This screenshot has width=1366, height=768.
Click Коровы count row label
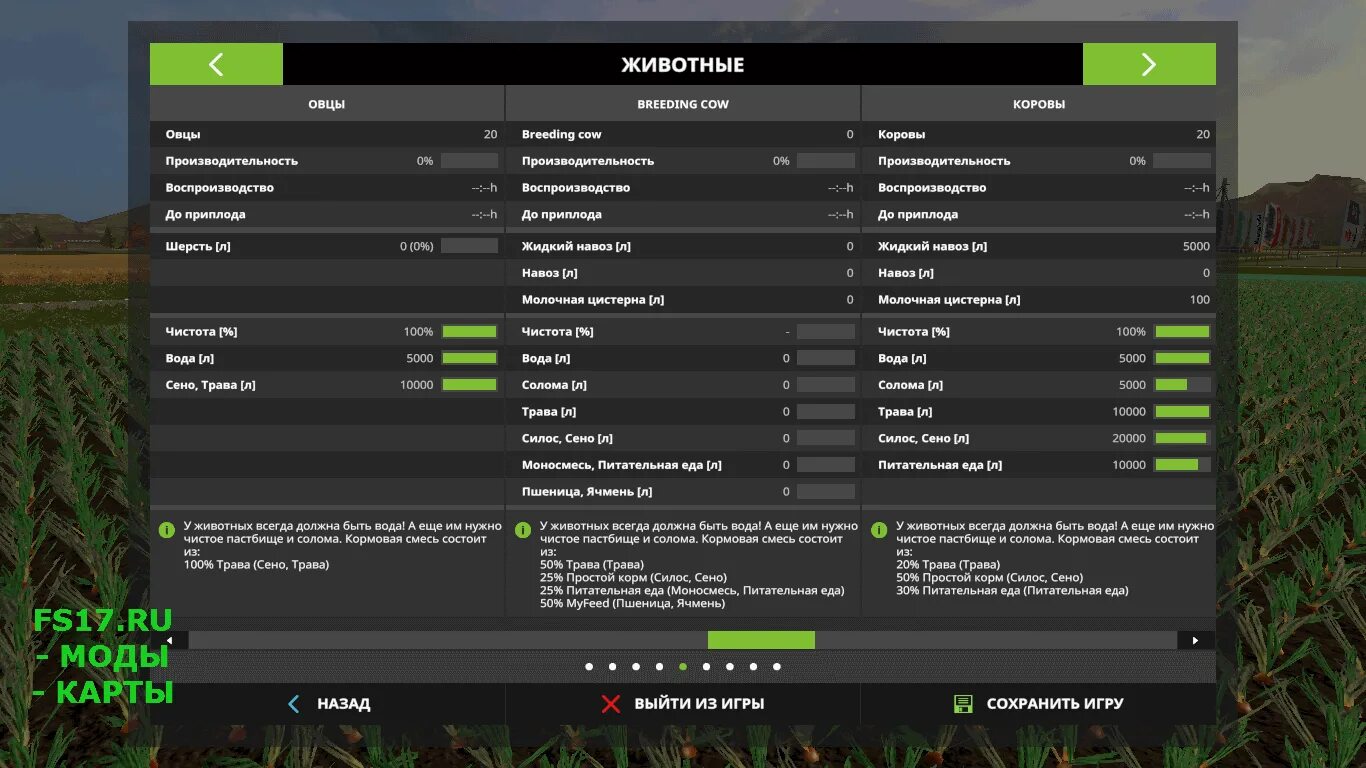[901, 134]
